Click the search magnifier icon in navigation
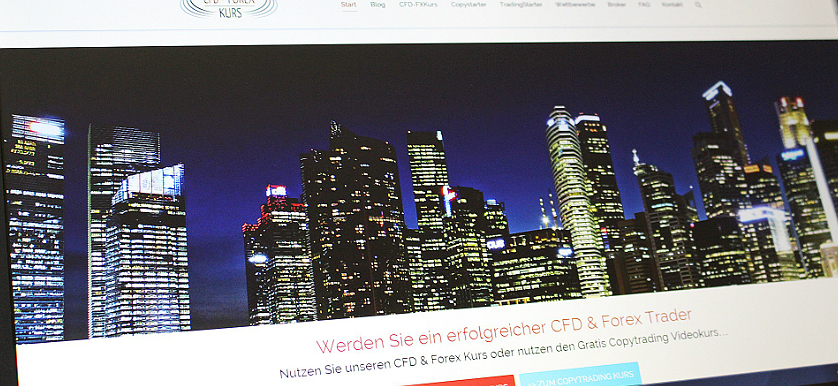This screenshot has width=838, height=386. tap(699, 5)
